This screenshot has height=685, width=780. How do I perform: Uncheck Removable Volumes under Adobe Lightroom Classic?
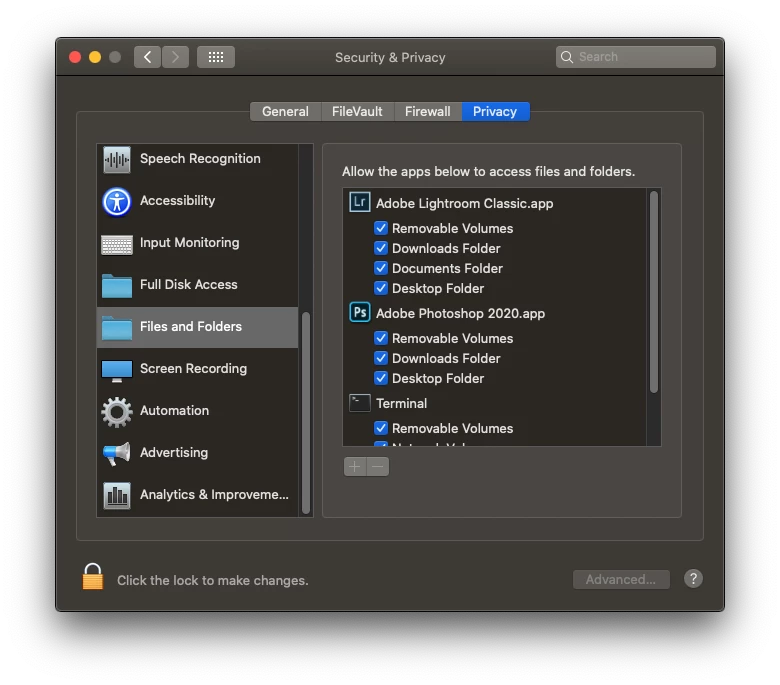point(381,228)
